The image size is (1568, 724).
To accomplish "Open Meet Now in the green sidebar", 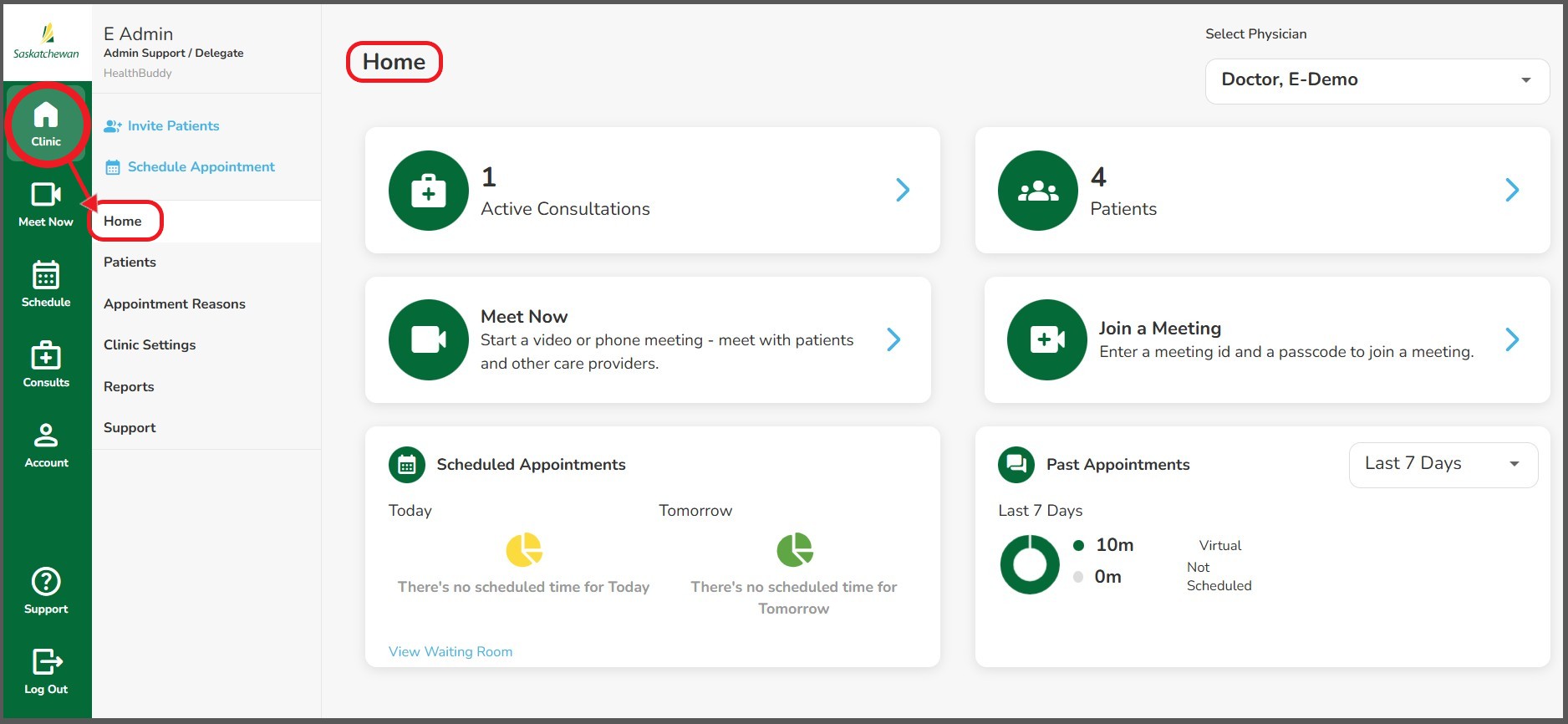I will click(46, 204).
